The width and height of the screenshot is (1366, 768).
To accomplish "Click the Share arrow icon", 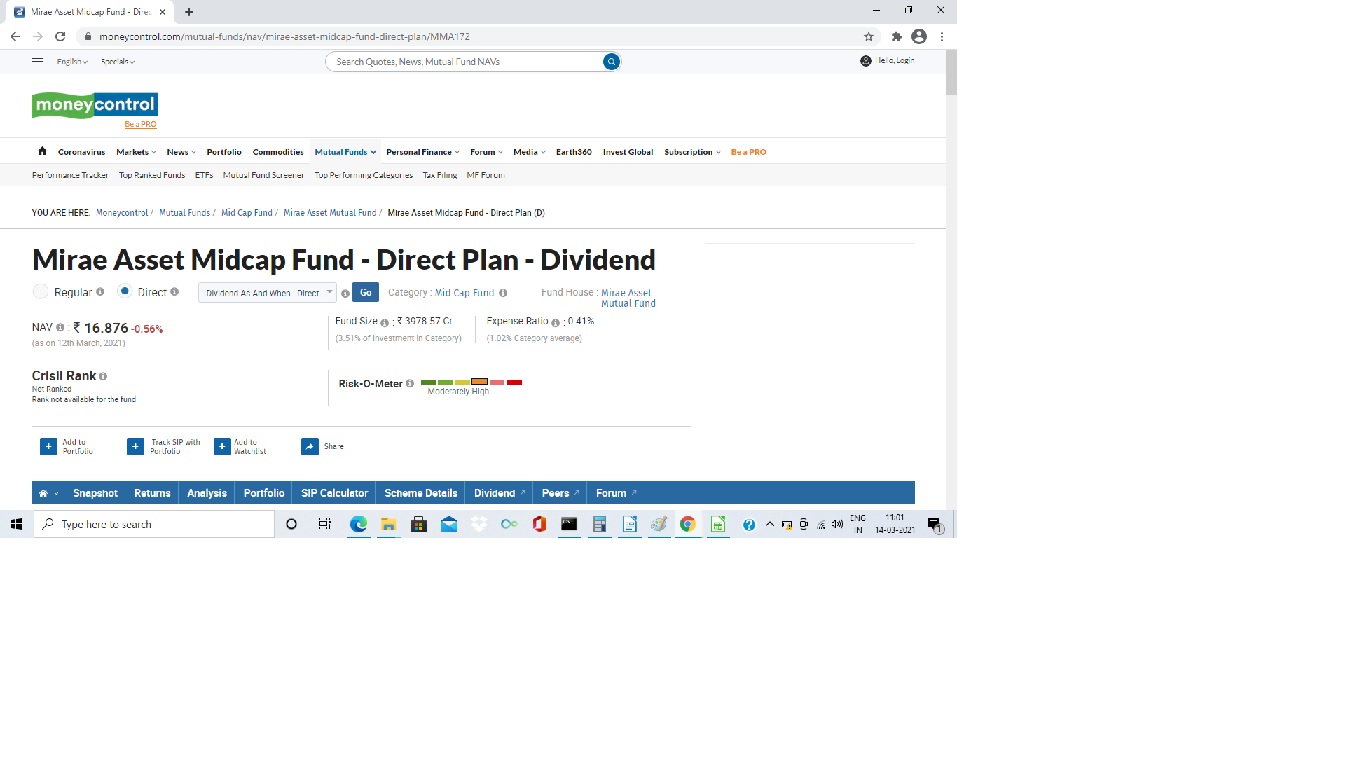I will tap(310, 447).
